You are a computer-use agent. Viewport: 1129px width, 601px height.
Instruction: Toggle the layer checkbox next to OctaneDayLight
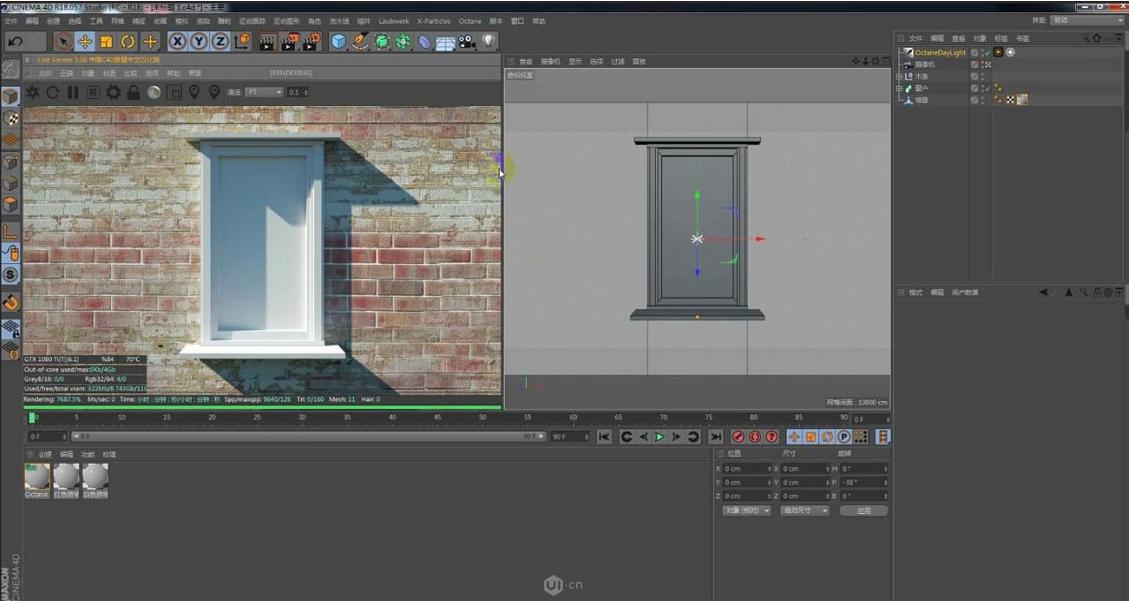point(974,52)
